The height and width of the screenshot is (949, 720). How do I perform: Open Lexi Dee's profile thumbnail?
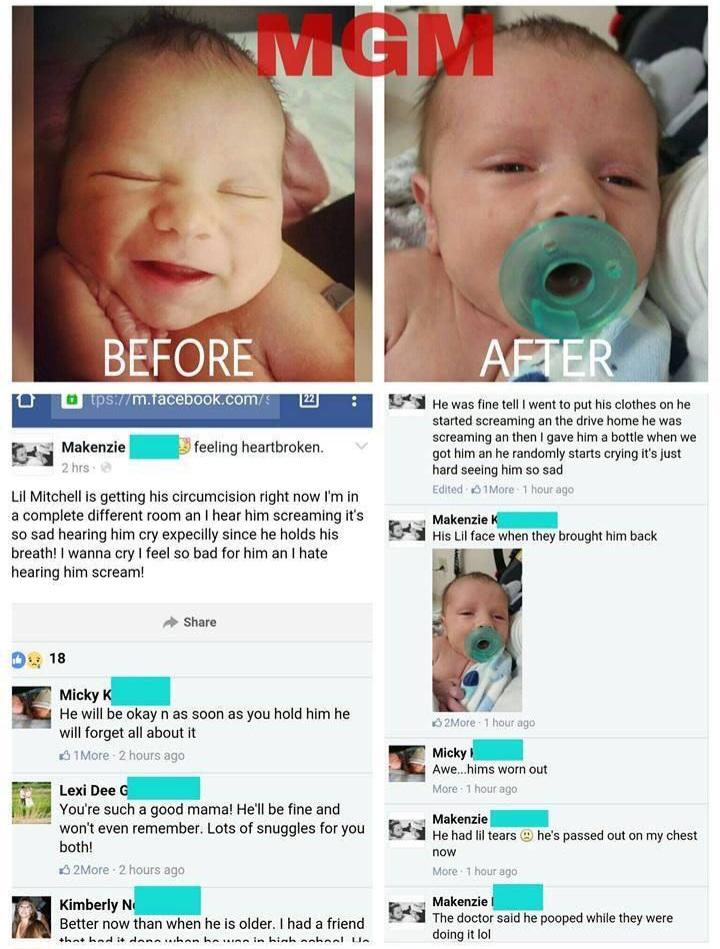(x=31, y=803)
